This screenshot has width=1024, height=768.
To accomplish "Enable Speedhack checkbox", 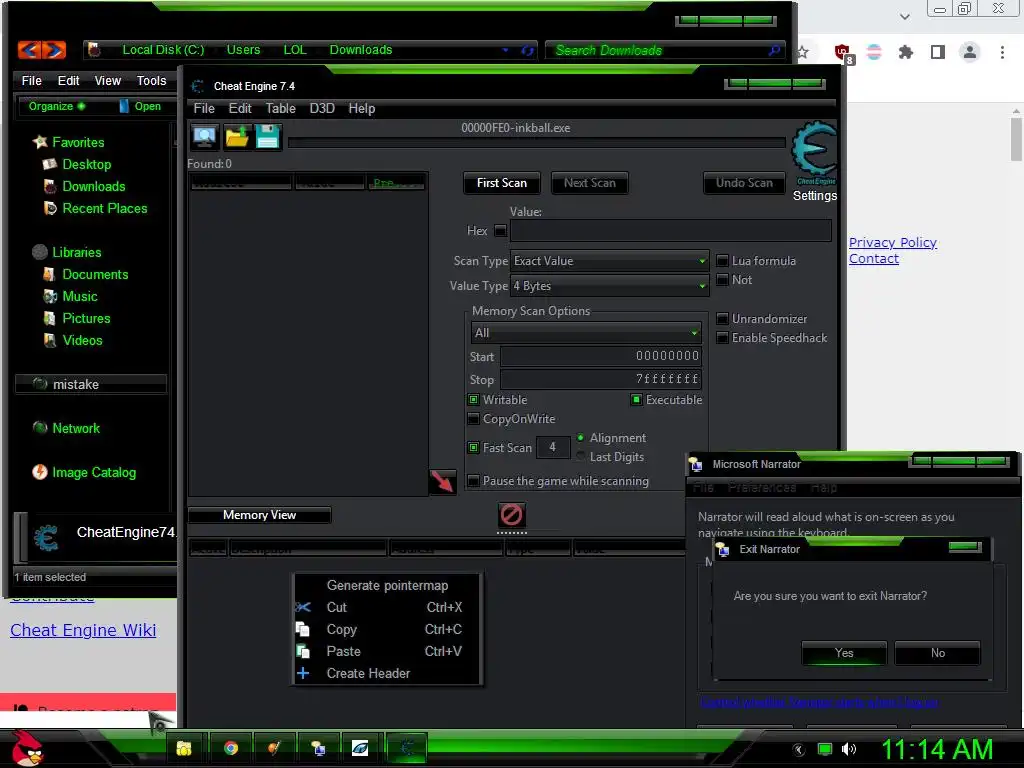I will pos(722,338).
